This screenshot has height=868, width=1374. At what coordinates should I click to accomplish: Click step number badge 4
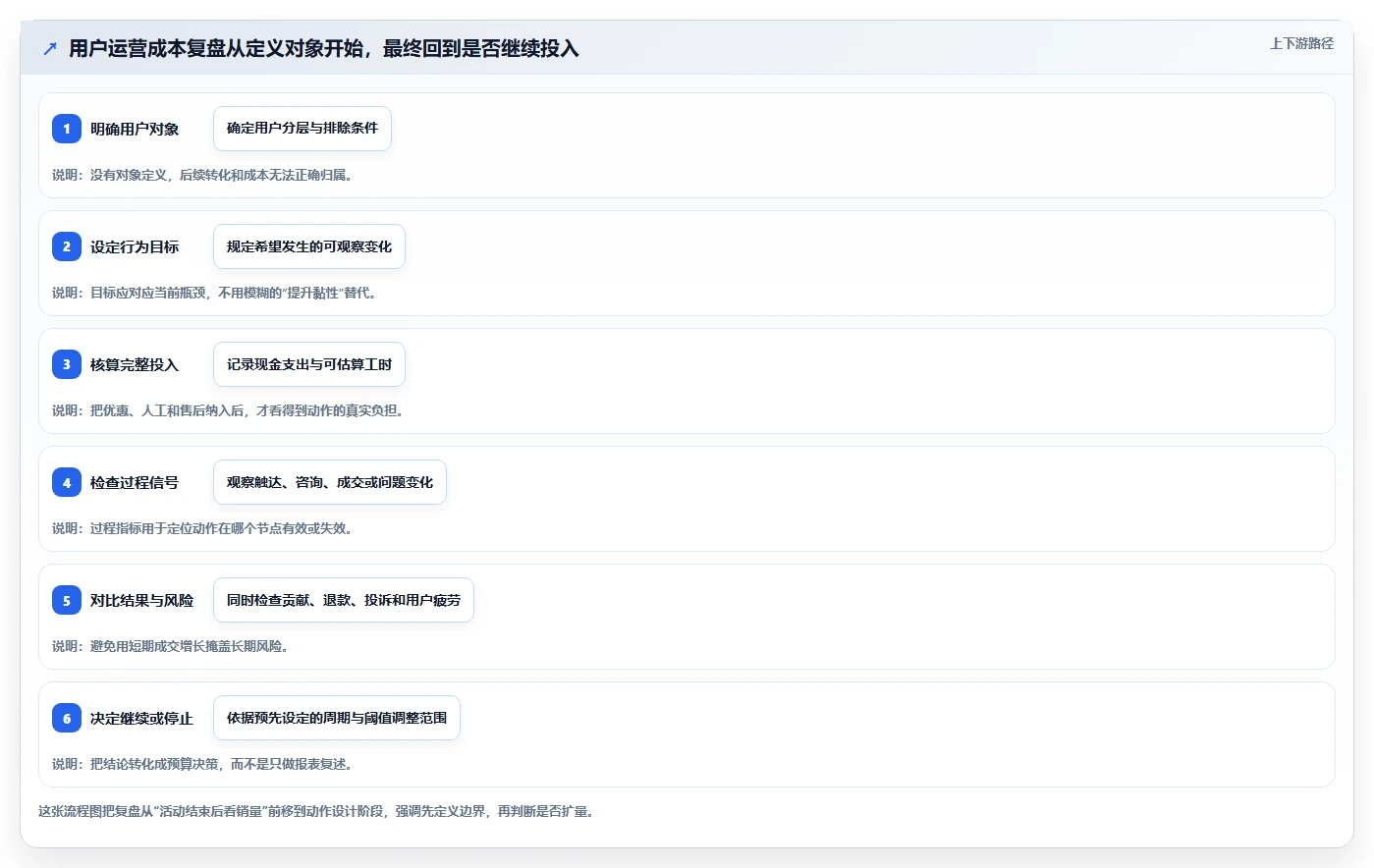tap(67, 482)
